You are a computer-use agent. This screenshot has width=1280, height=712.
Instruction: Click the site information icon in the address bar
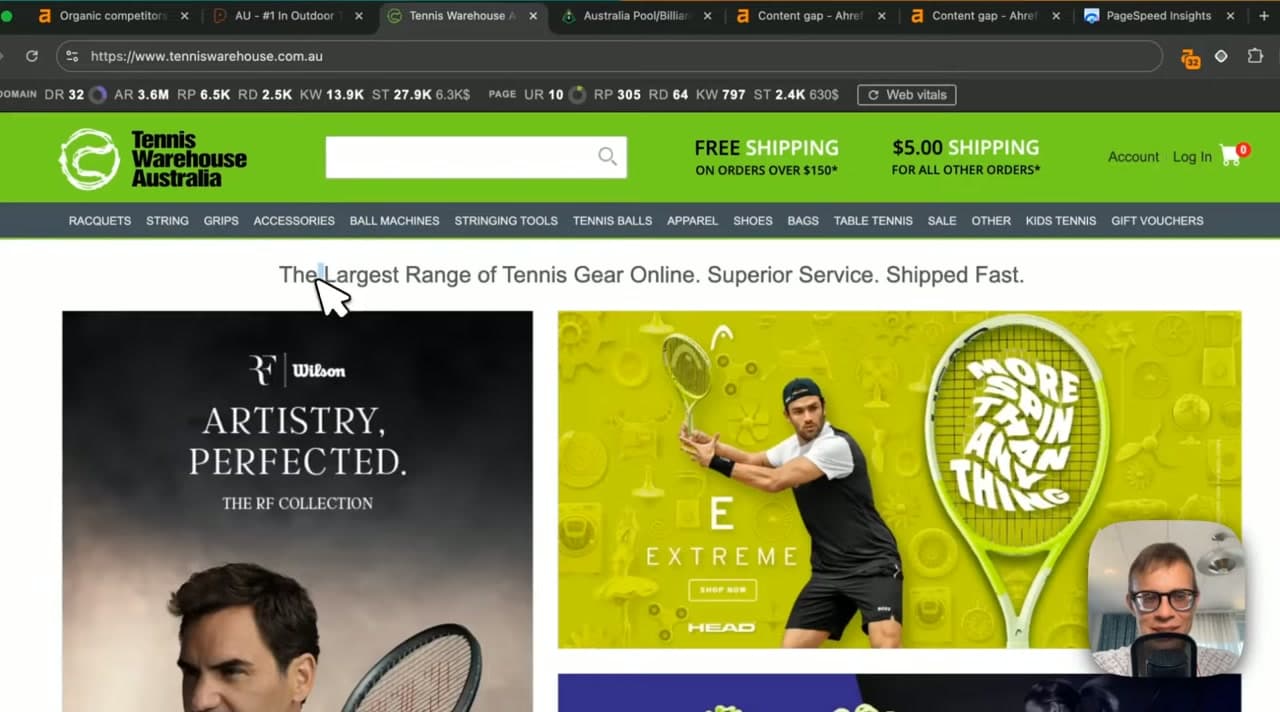point(72,56)
